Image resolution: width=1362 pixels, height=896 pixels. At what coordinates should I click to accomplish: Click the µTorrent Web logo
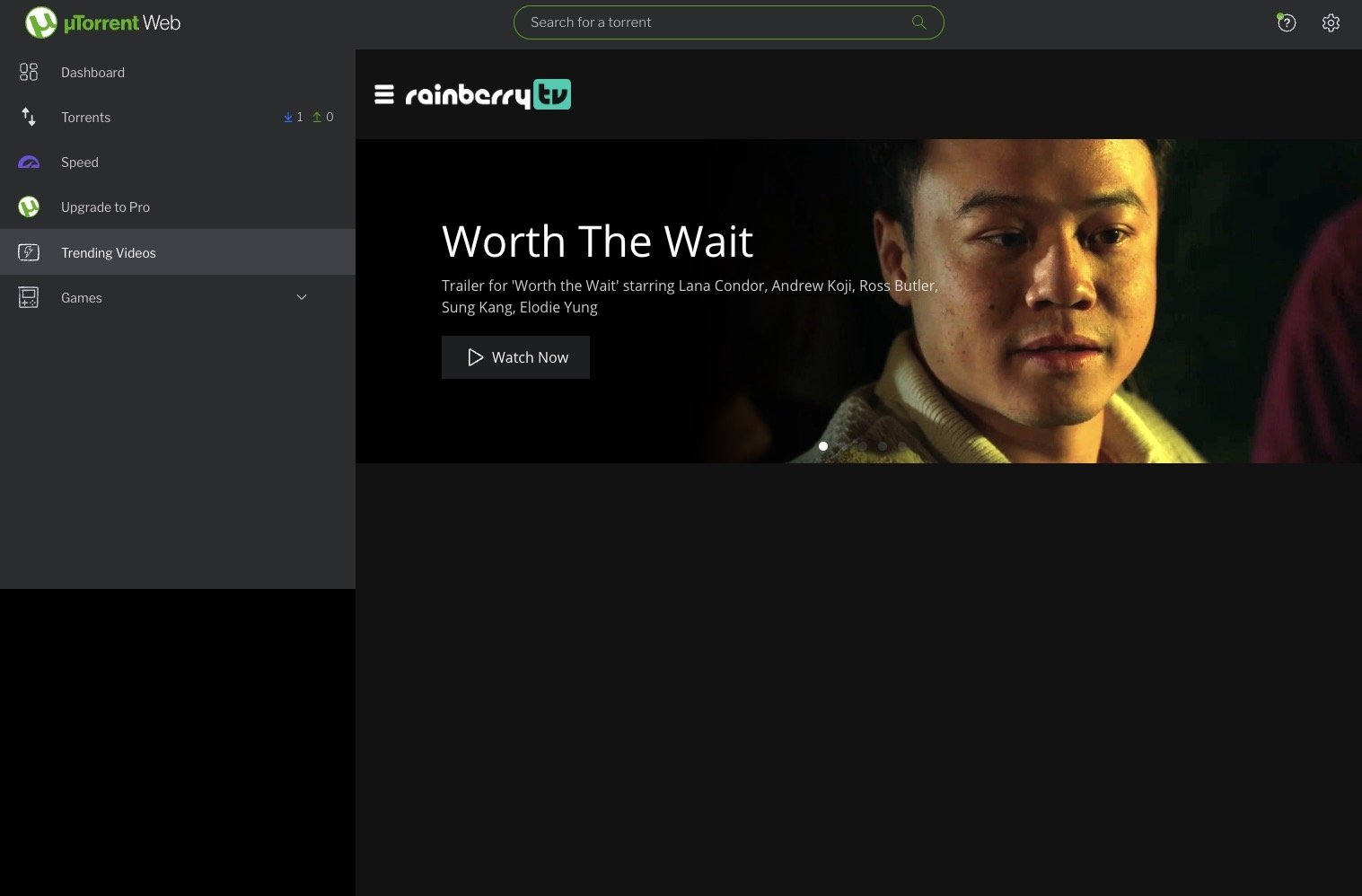pos(102,22)
